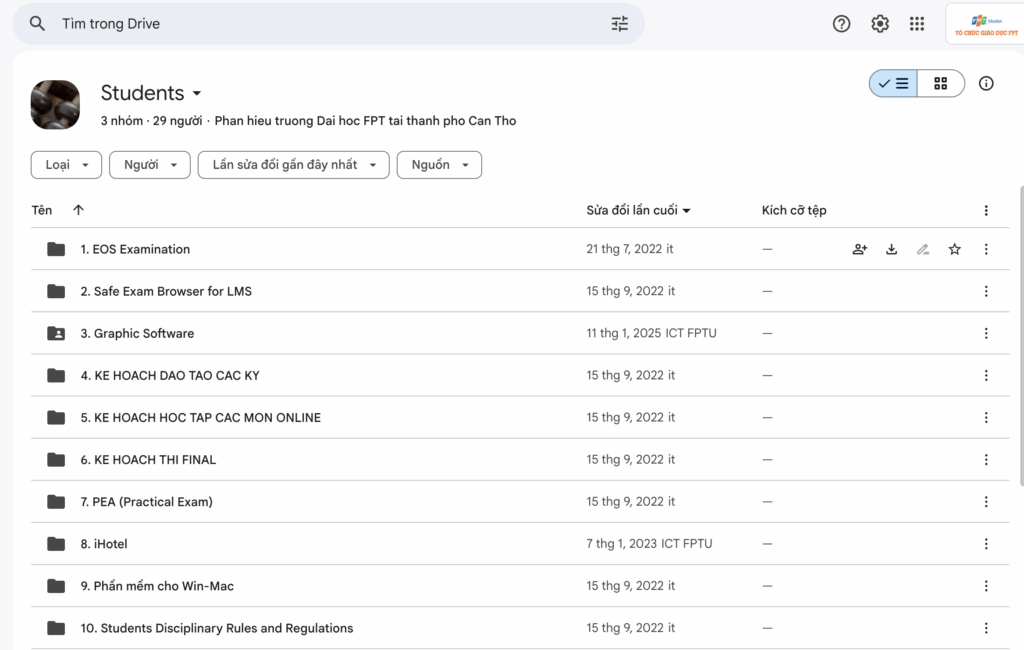The width and height of the screenshot is (1024, 650).
Task: Open advanced search filter options icon
Action: (620, 24)
